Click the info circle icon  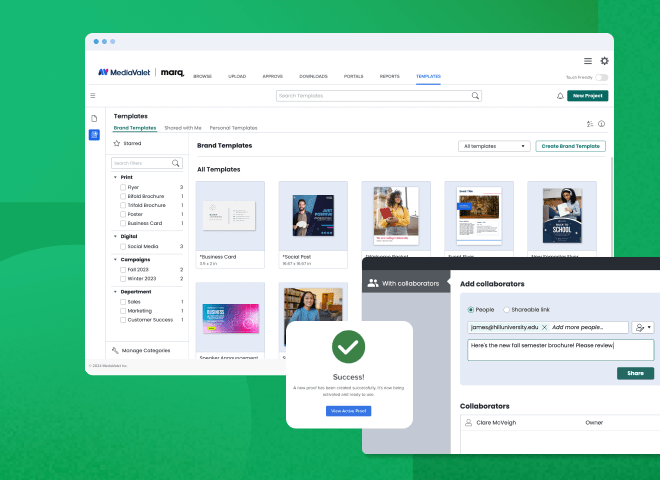click(x=601, y=124)
